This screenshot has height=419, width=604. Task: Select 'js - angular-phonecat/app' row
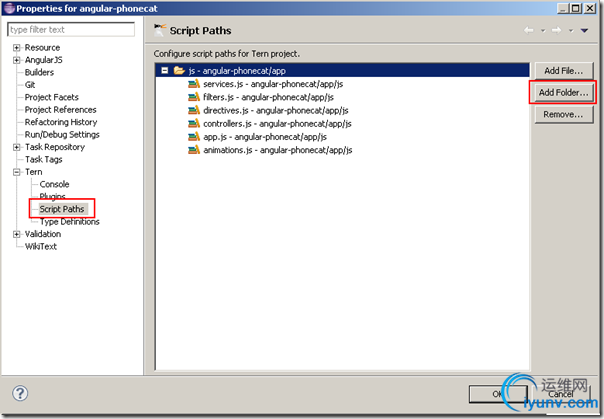(x=342, y=70)
